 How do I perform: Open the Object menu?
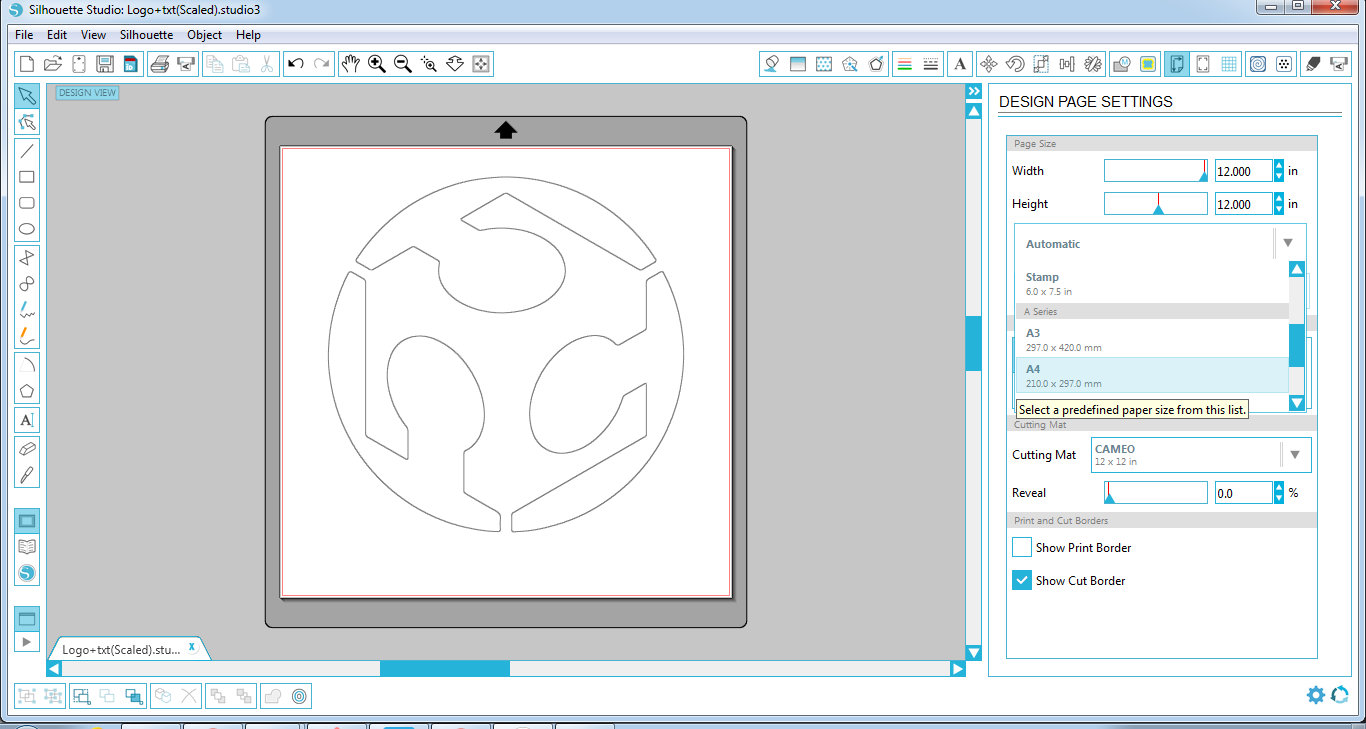205,35
